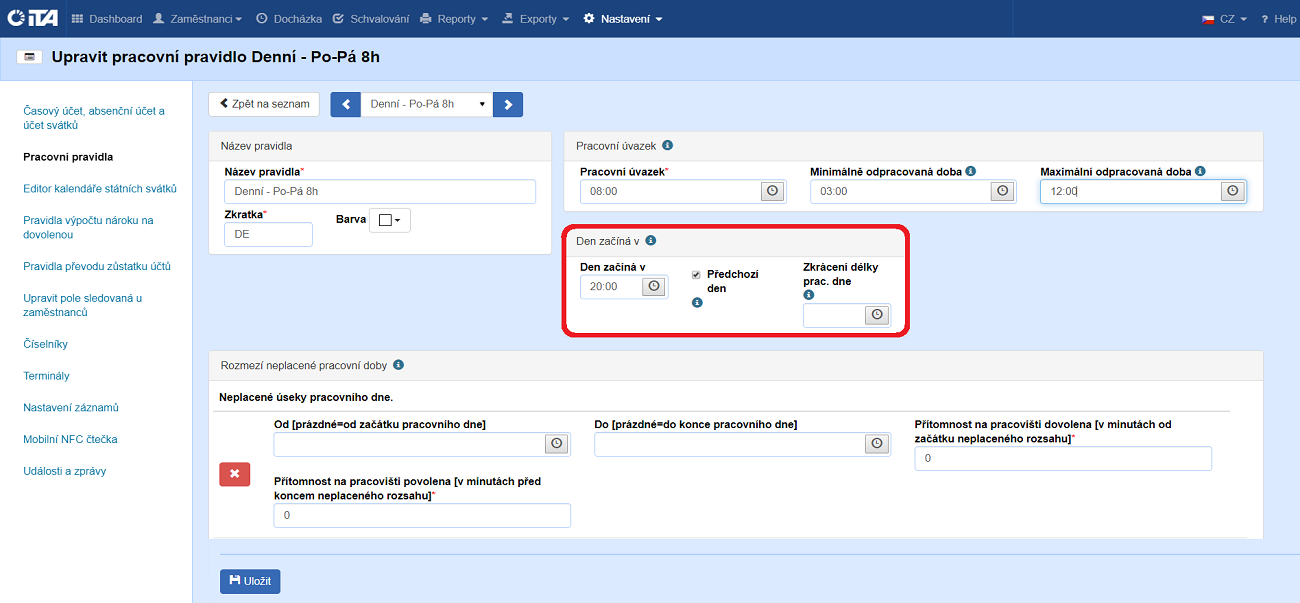Open time picker for Minimálně odpracovaná doba
The height and width of the screenshot is (603, 1300).
point(1001,191)
